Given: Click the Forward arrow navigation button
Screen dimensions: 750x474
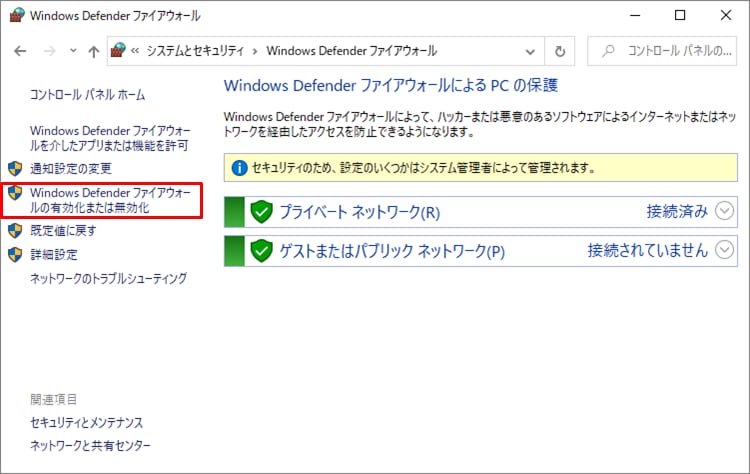Looking at the screenshot, I should [49, 51].
